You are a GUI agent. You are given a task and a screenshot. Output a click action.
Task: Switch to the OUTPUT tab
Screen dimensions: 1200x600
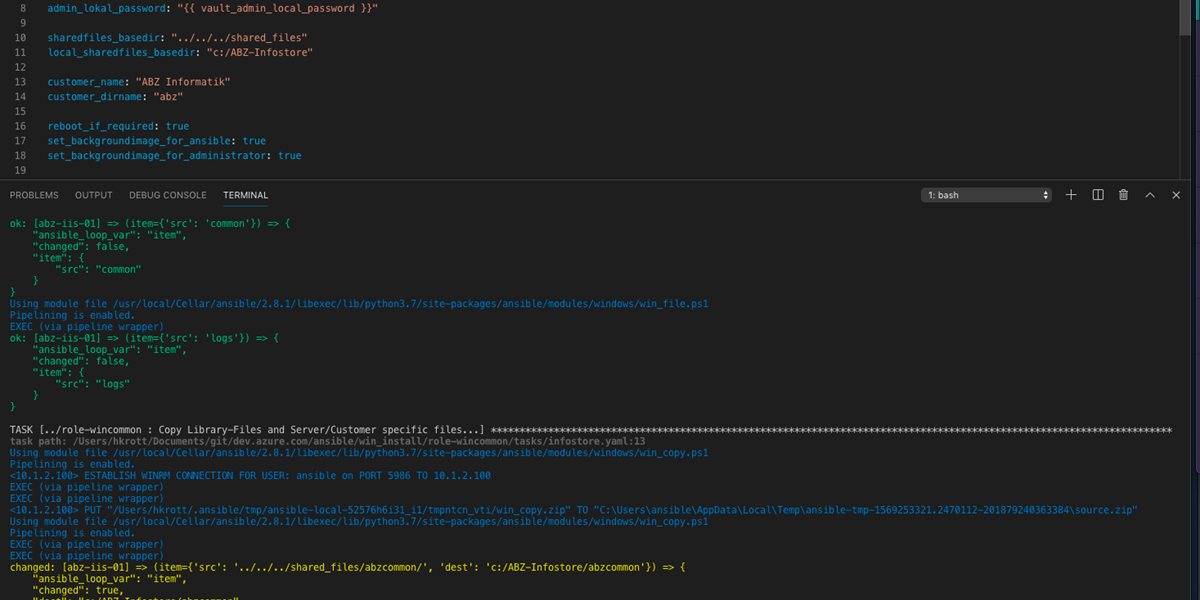coord(93,195)
